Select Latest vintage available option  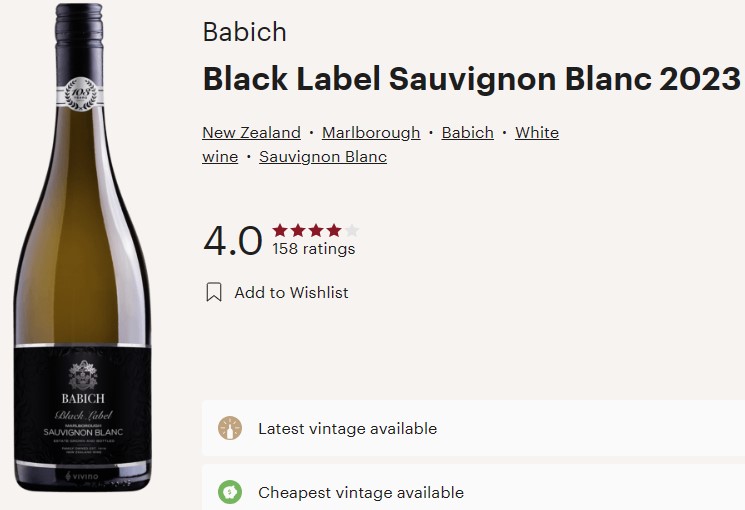pyautogui.click(x=473, y=428)
